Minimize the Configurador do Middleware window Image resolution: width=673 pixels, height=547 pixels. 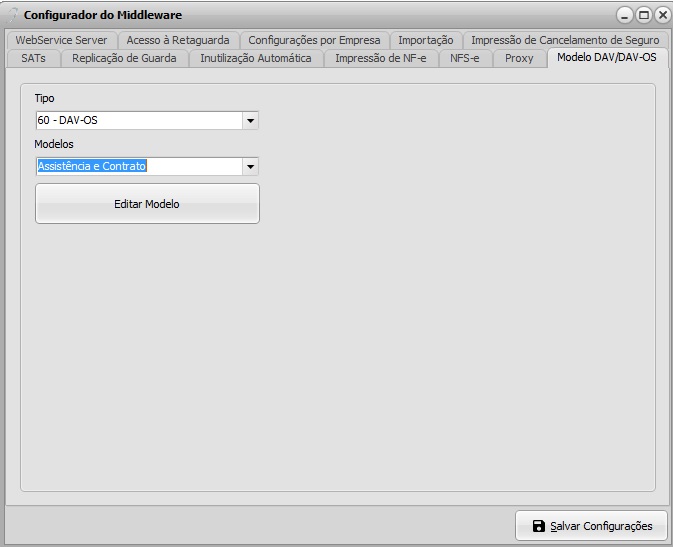(x=624, y=16)
